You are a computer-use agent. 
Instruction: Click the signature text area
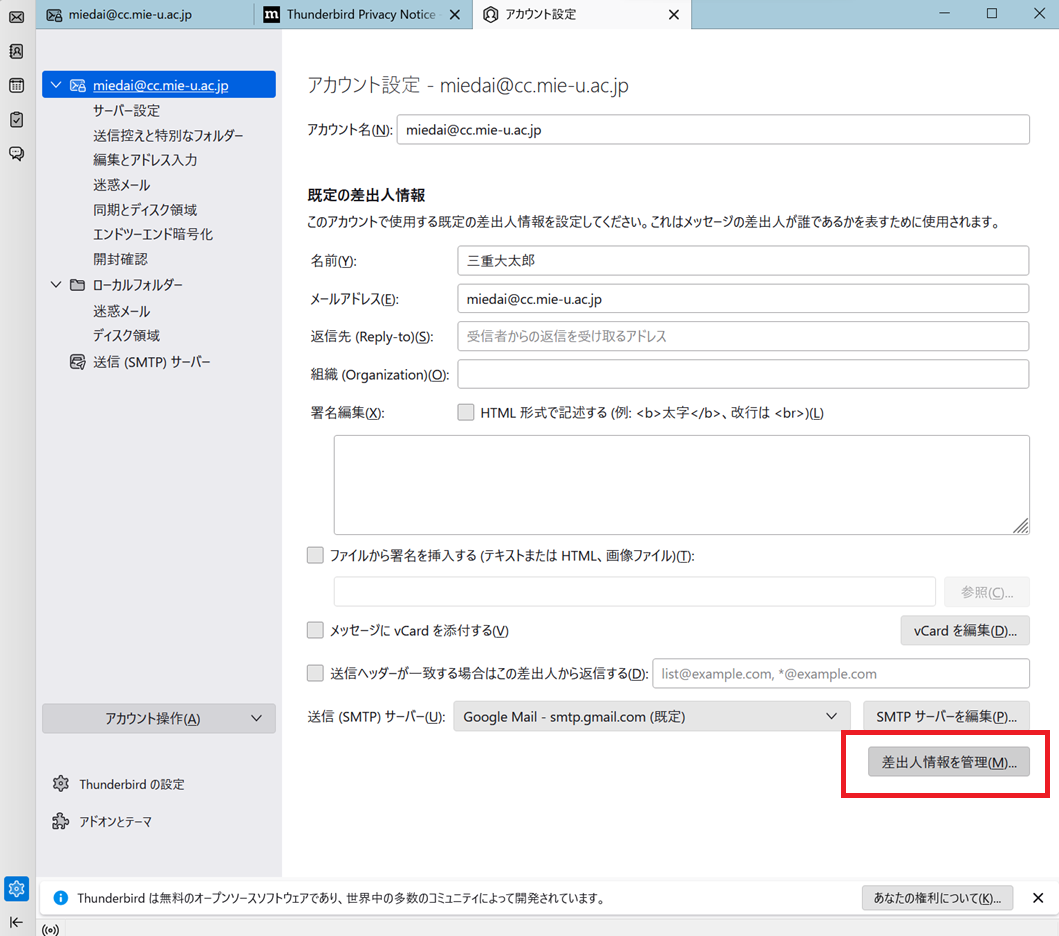point(681,484)
